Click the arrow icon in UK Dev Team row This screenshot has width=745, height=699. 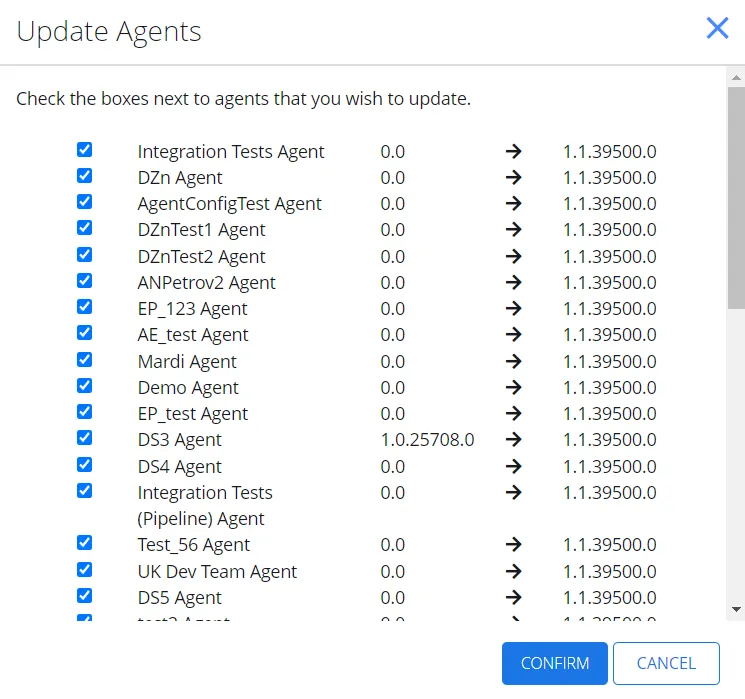coord(514,571)
